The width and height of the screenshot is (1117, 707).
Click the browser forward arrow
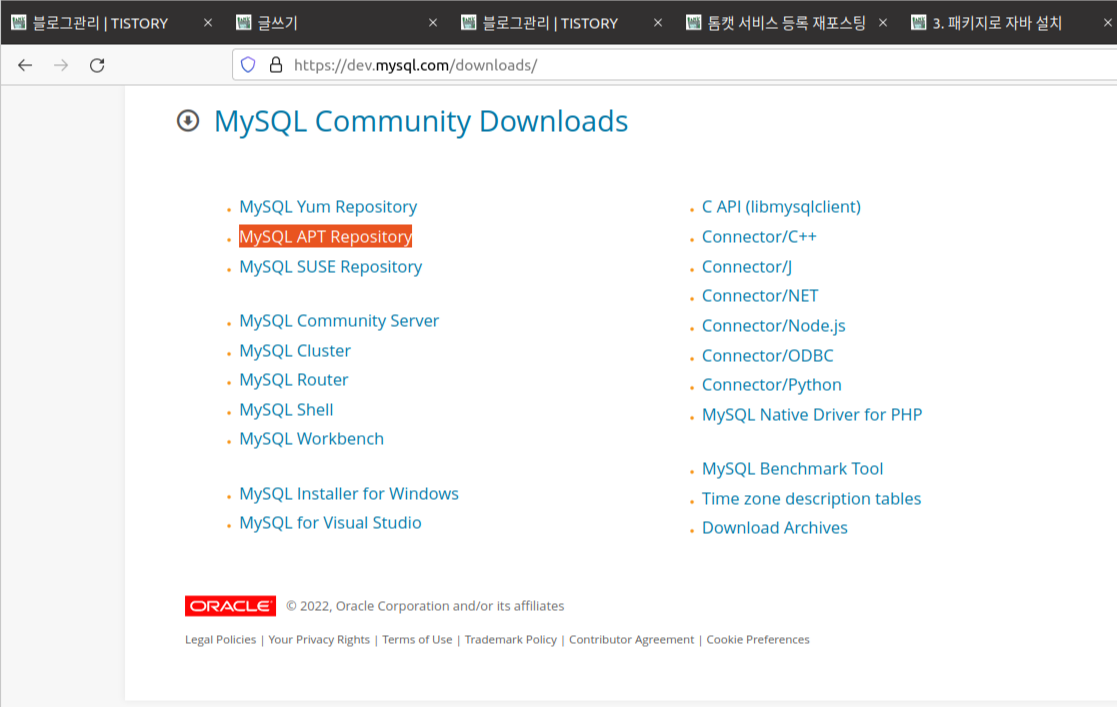pos(61,66)
